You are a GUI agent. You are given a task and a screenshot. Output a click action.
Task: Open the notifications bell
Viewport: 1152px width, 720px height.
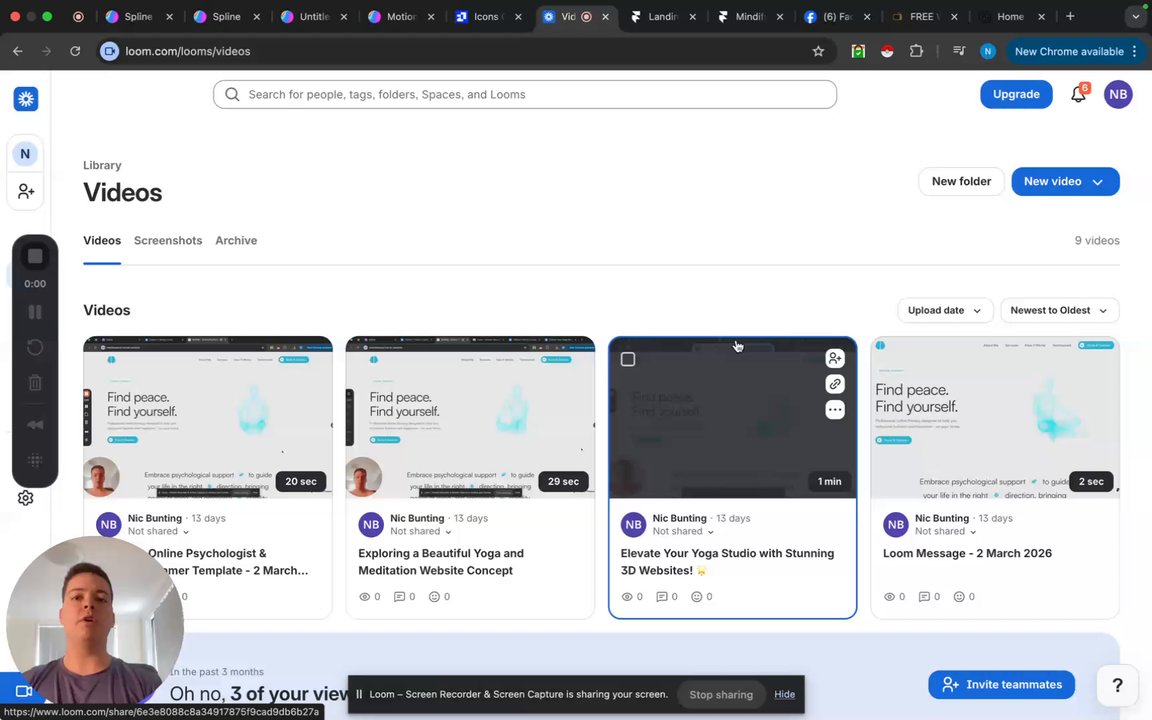(x=1078, y=94)
